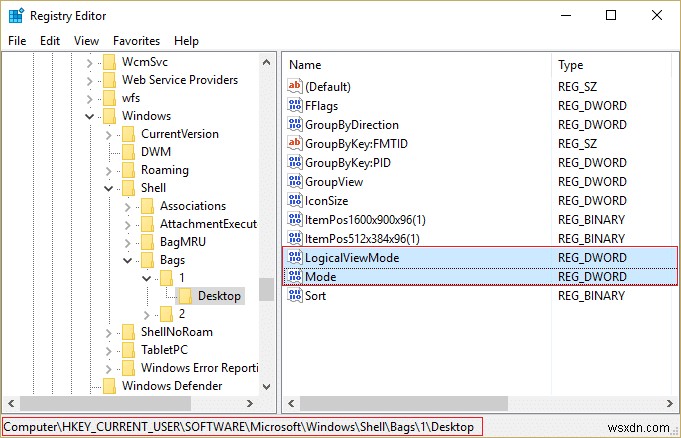This screenshot has height=438, width=681.
Task: Click the FFlags DWORD value icon
Action: coord(295,106)
